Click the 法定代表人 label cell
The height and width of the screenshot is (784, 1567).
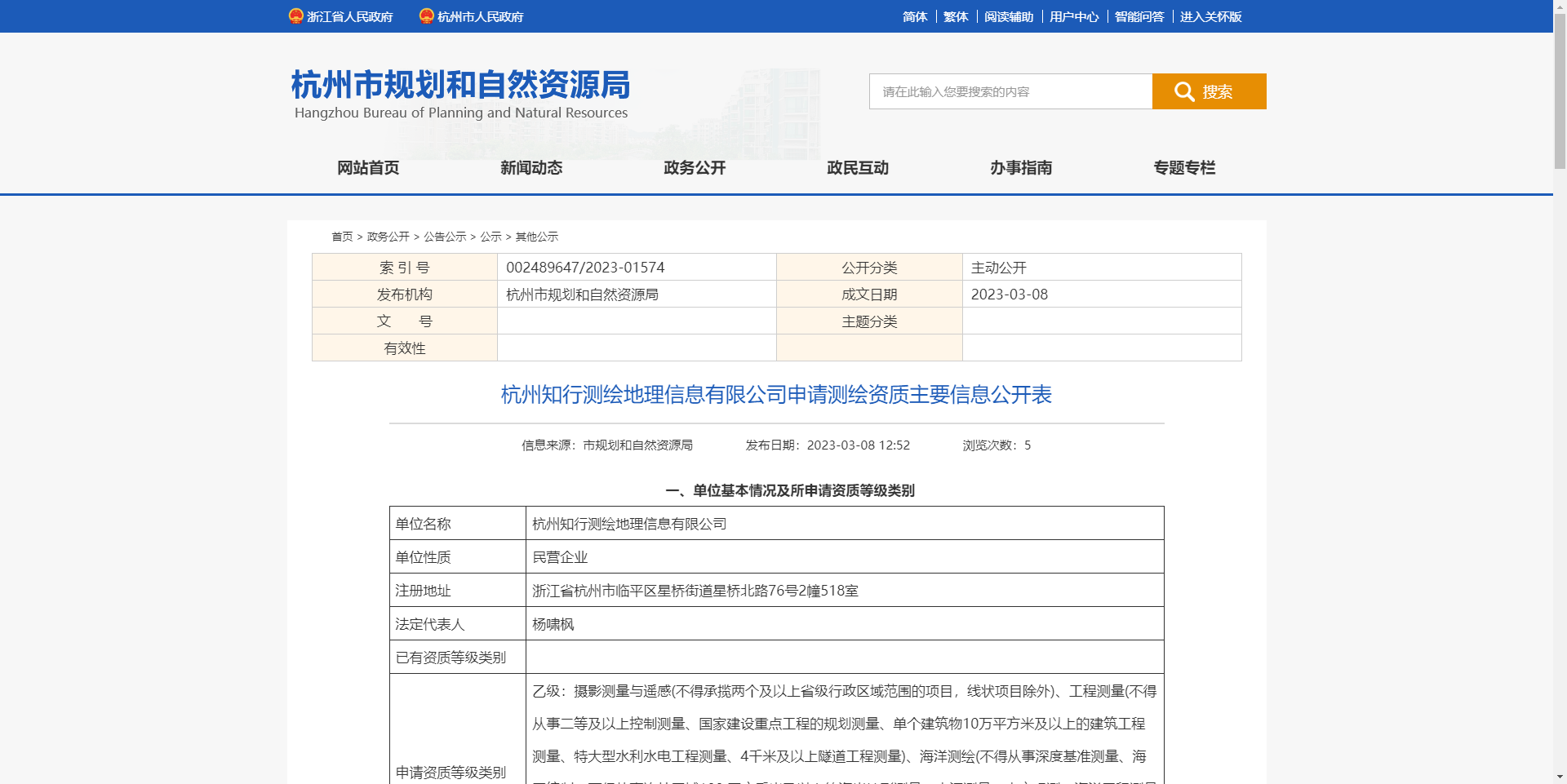coord(458,624)
